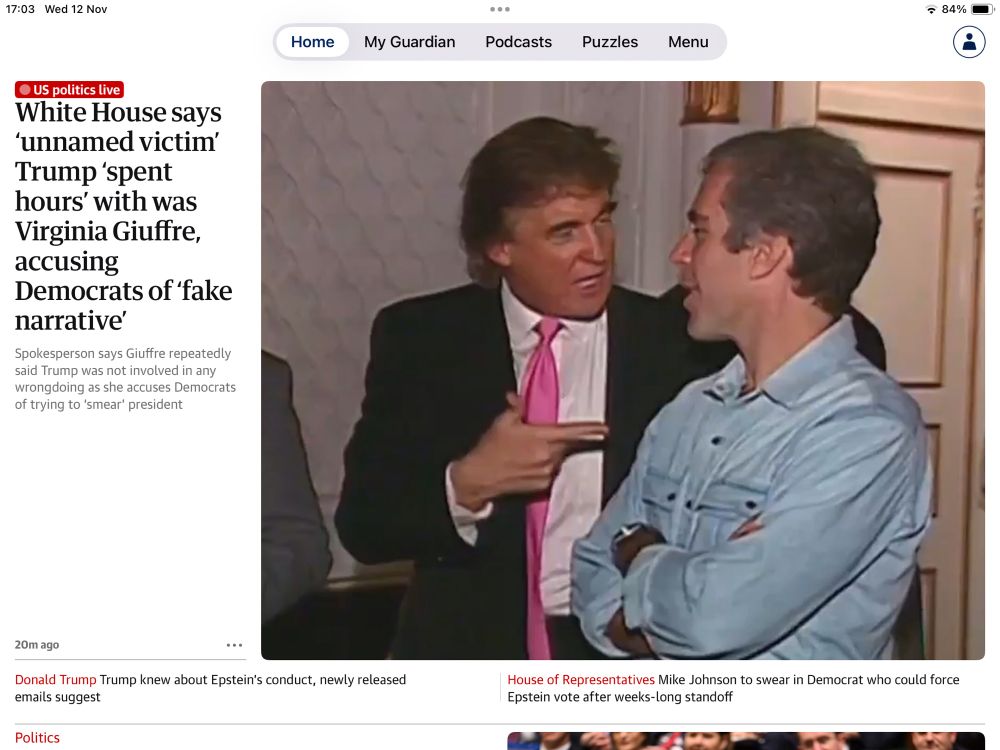Open the My Guardian tab
Screen dimensions: 1000x750
409,42
